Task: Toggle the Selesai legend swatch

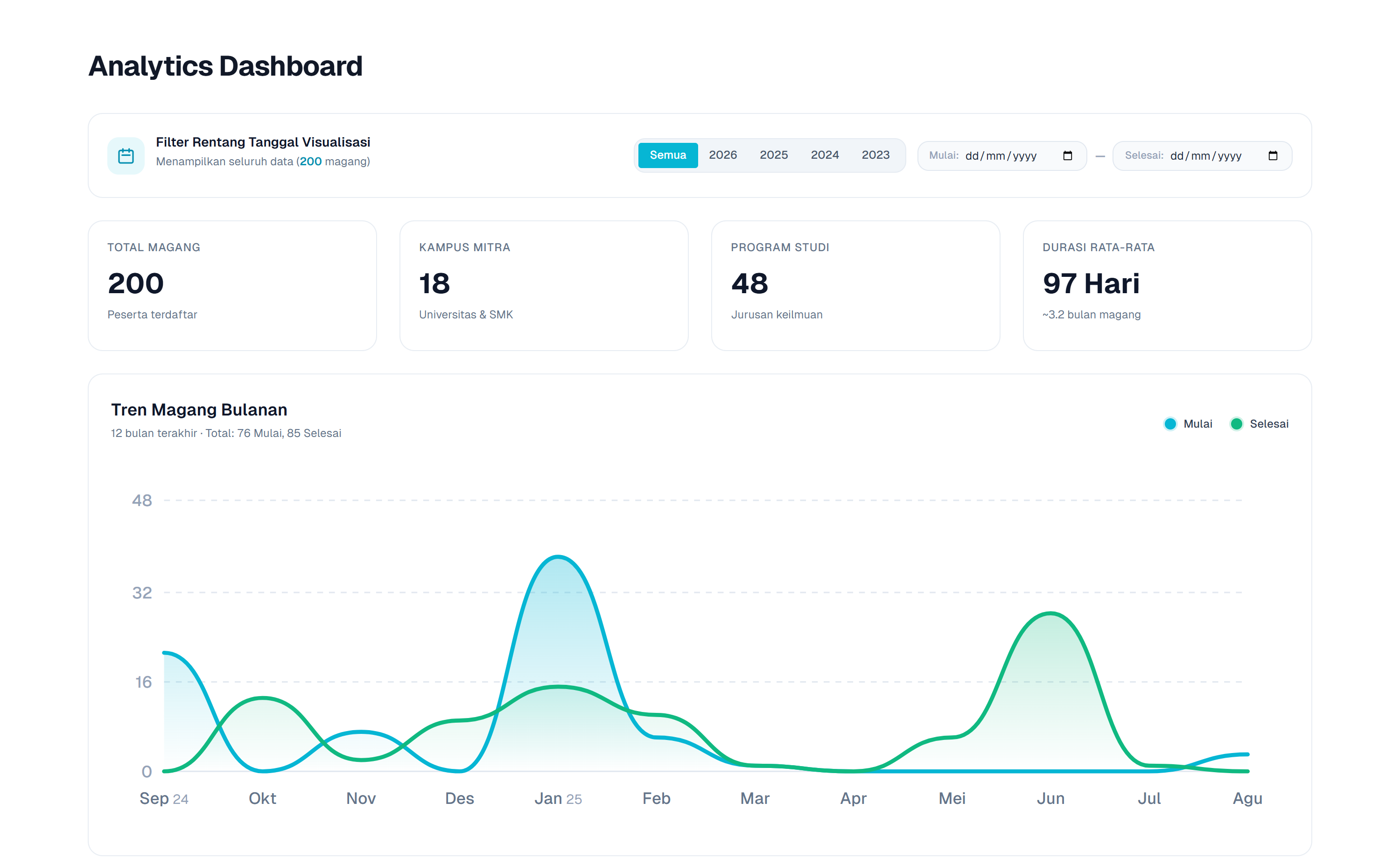Action: pos(1236,423)
